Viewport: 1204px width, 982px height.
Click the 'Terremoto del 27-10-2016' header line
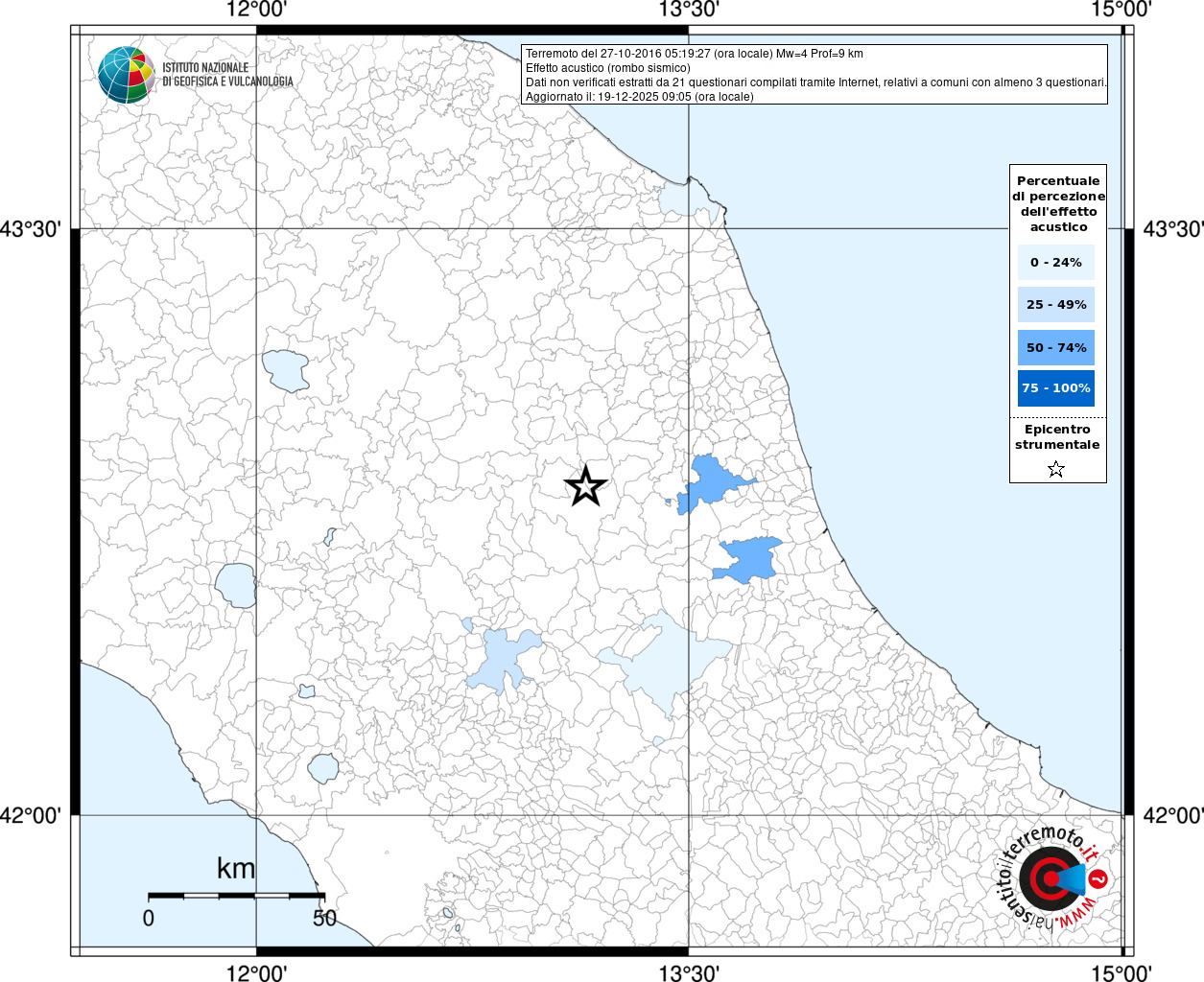click(x=694, y=54)
